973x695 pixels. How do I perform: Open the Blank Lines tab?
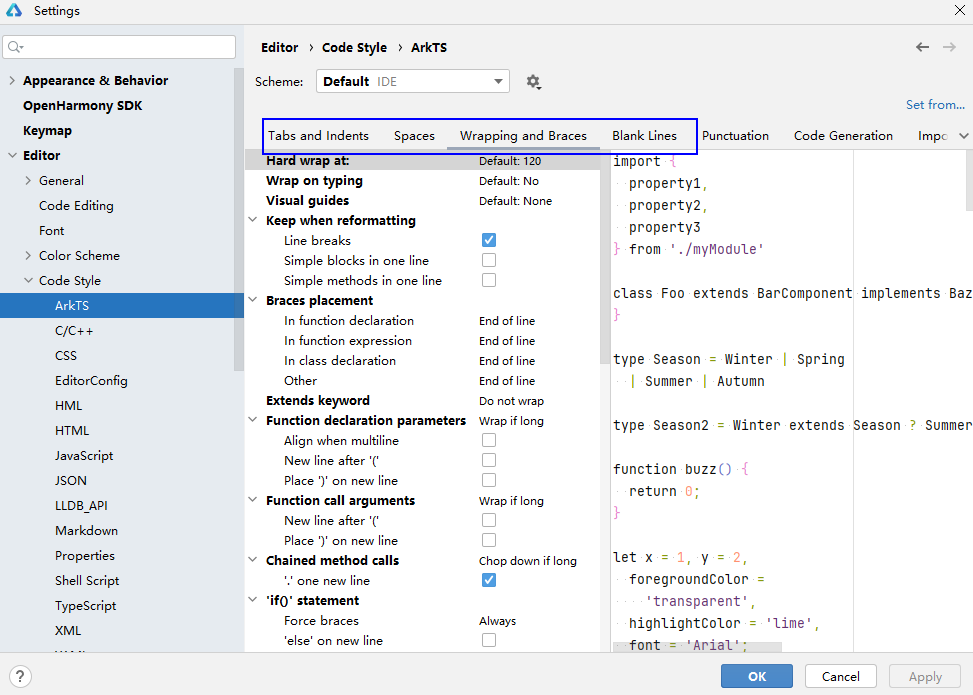(x=644, y=136)
